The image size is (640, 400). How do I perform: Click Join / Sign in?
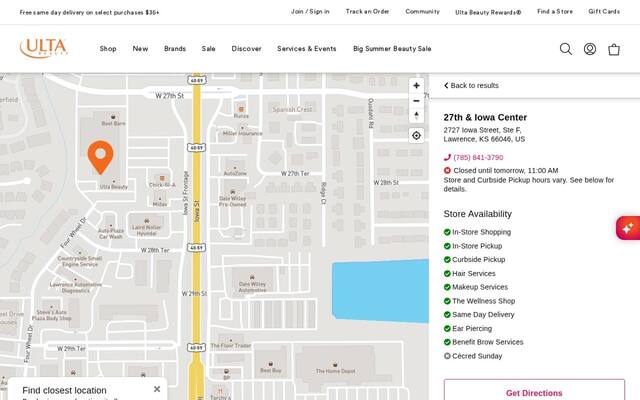[x=310, y=11]
